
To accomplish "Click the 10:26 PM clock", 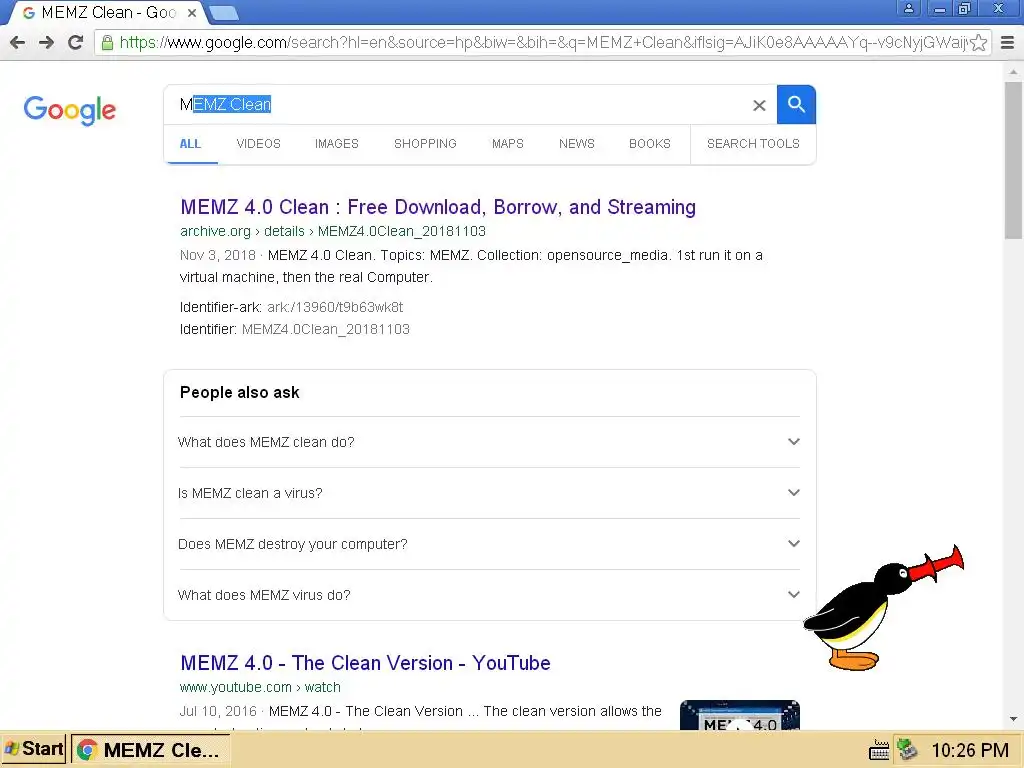I will click(970, 750).
